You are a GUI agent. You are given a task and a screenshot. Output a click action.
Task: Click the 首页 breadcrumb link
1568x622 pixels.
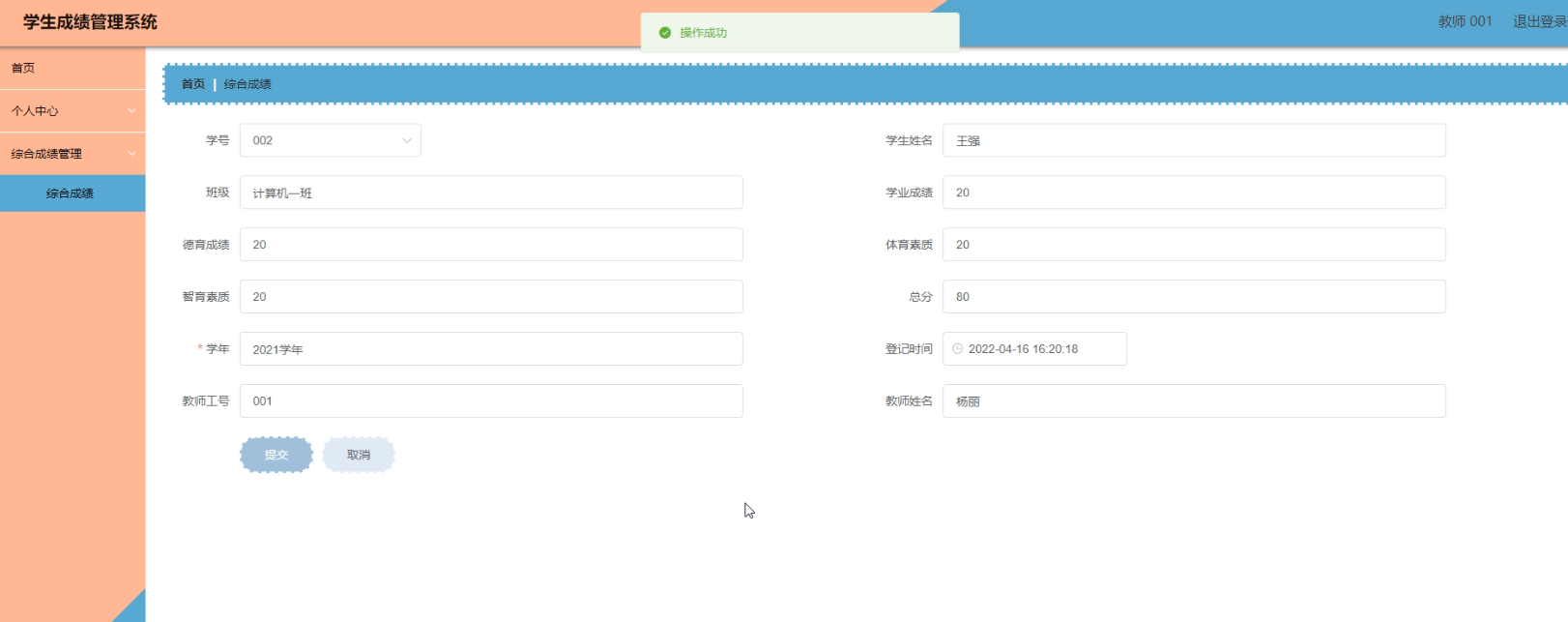(193, 84)
